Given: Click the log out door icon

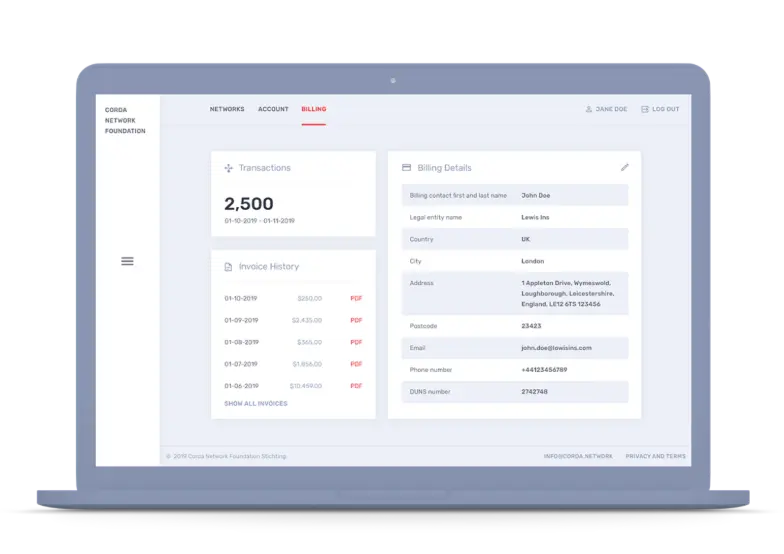Looking at the screenshot, I should (x=644, y=109).
